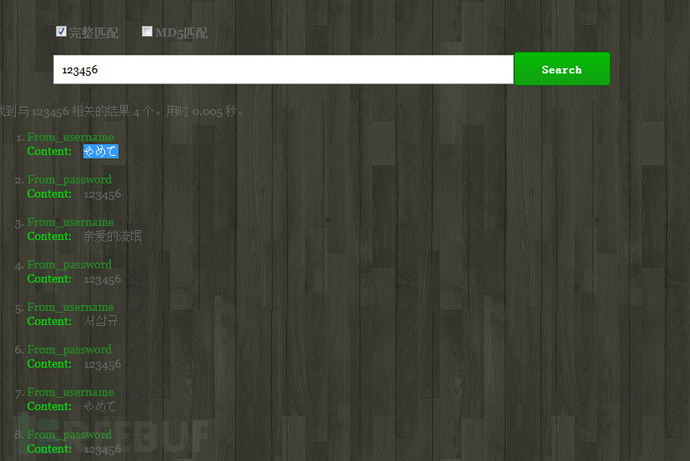Click the 123456 content in result 6
Screen dimensions: 690x461
[x=102, y=364]
